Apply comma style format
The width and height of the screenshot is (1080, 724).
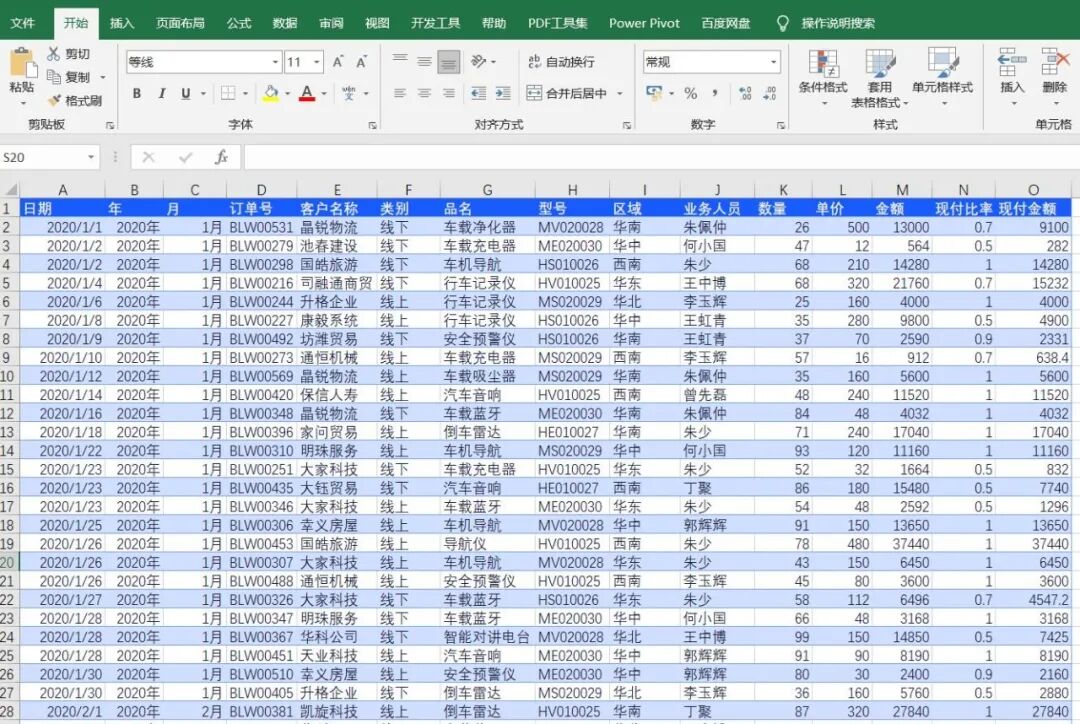715,93
